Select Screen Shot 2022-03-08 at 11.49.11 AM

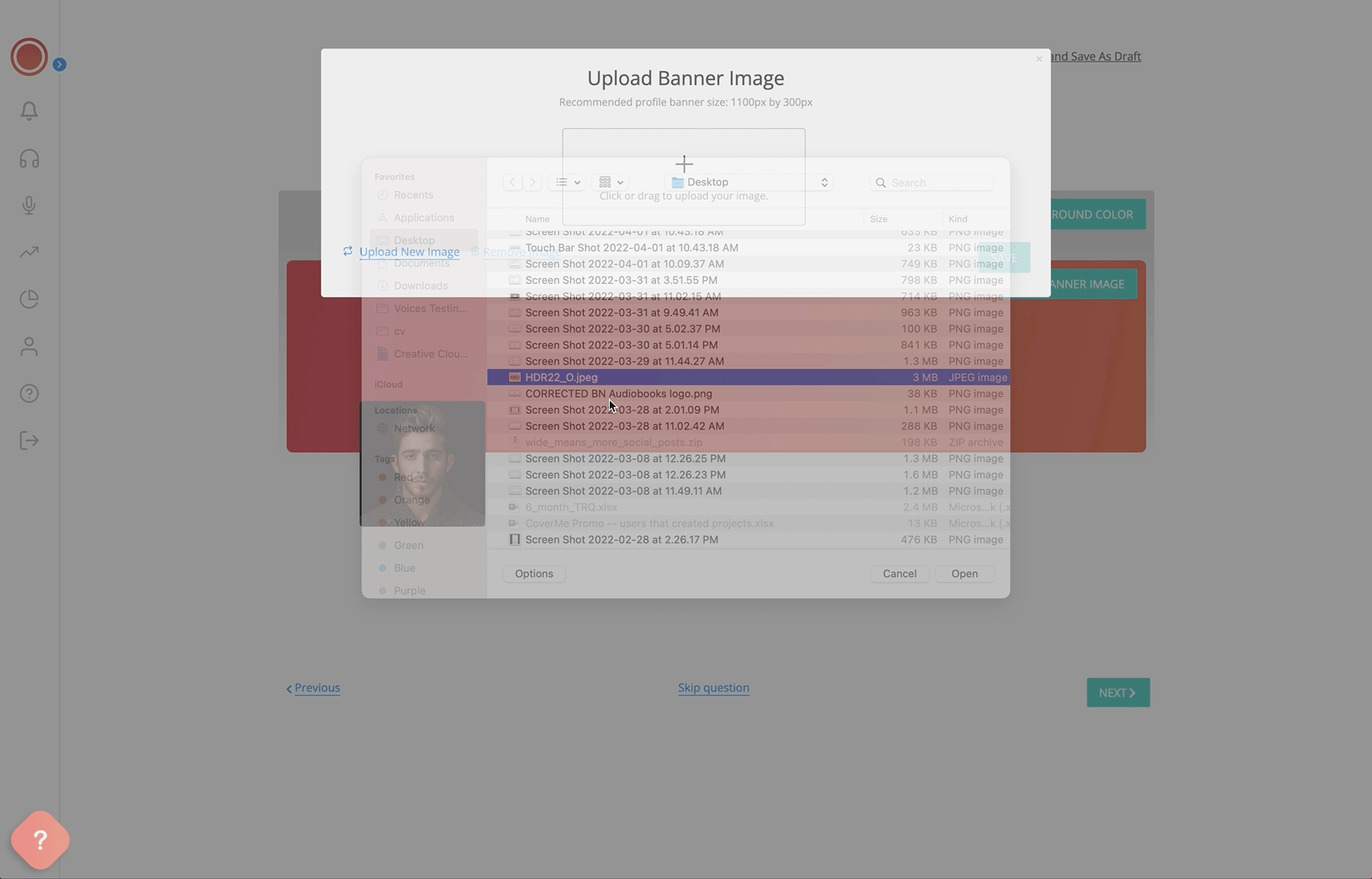click(748, 491)
